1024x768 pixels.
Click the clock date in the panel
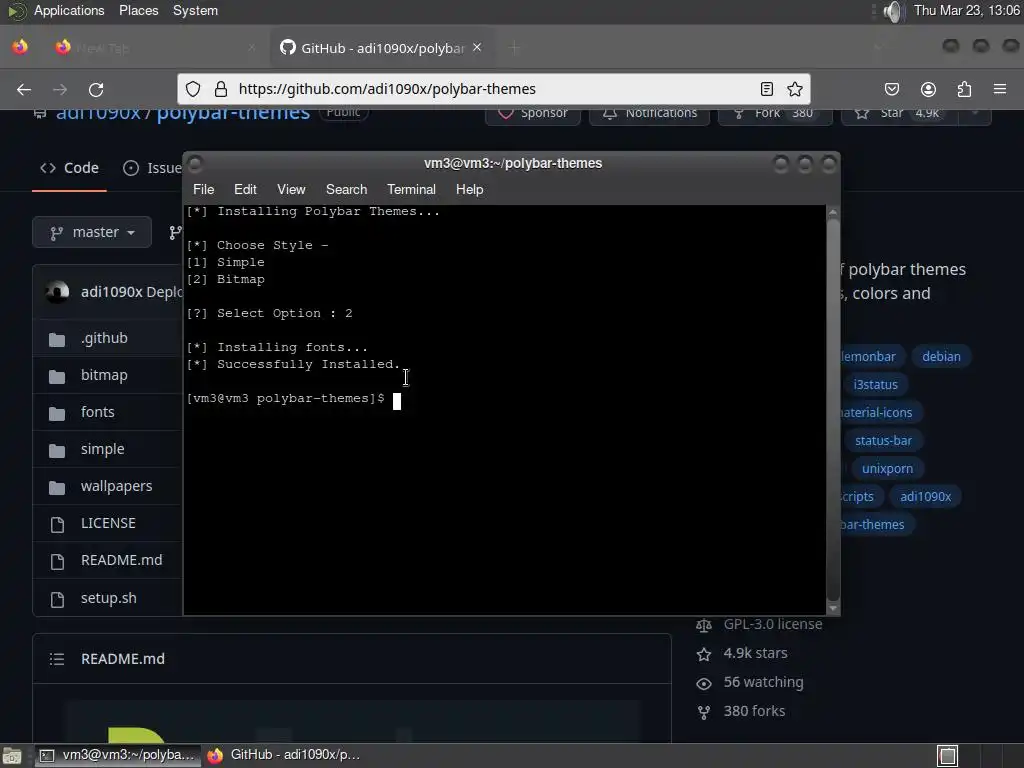pyautogui.click(x=967, y=11)
